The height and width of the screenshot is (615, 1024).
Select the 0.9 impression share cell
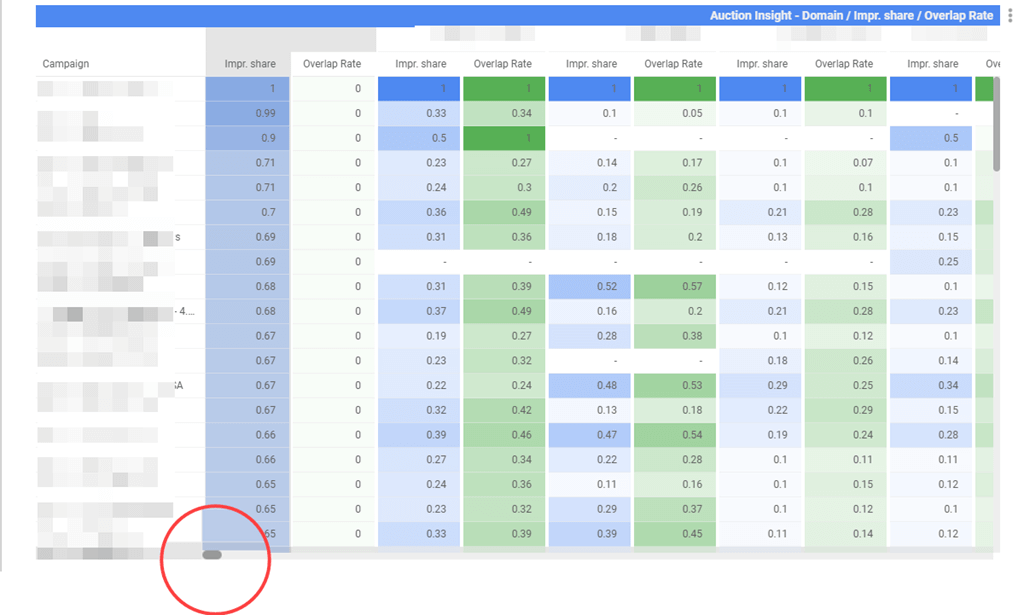[248, 138]
